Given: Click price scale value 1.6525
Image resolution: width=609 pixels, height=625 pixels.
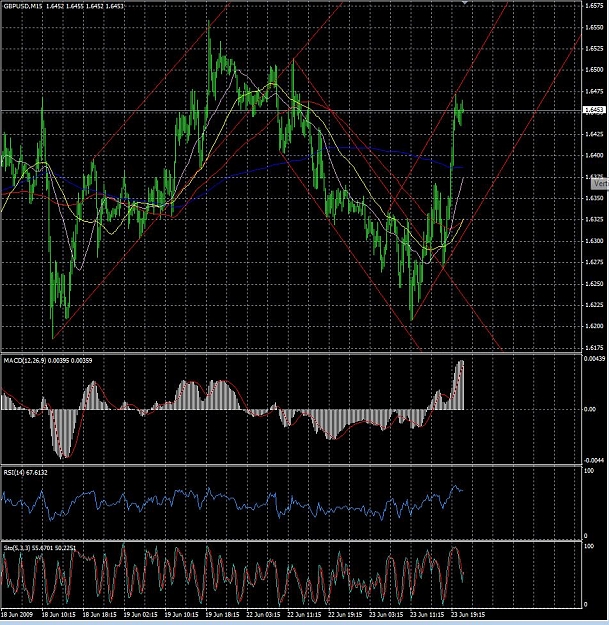Looking at the screenshot, I should [x=594, y=49].
